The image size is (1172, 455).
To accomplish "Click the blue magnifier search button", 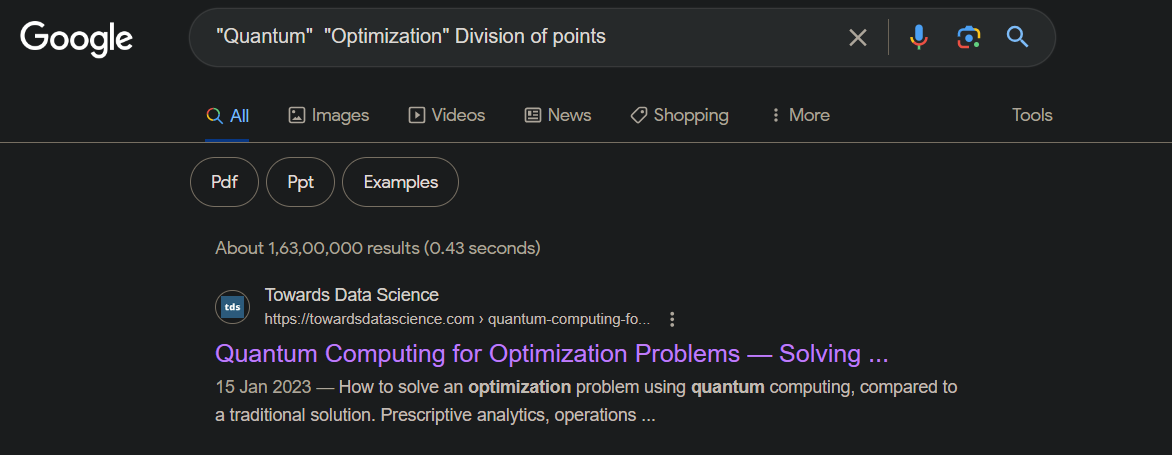I will (1017, 37).
